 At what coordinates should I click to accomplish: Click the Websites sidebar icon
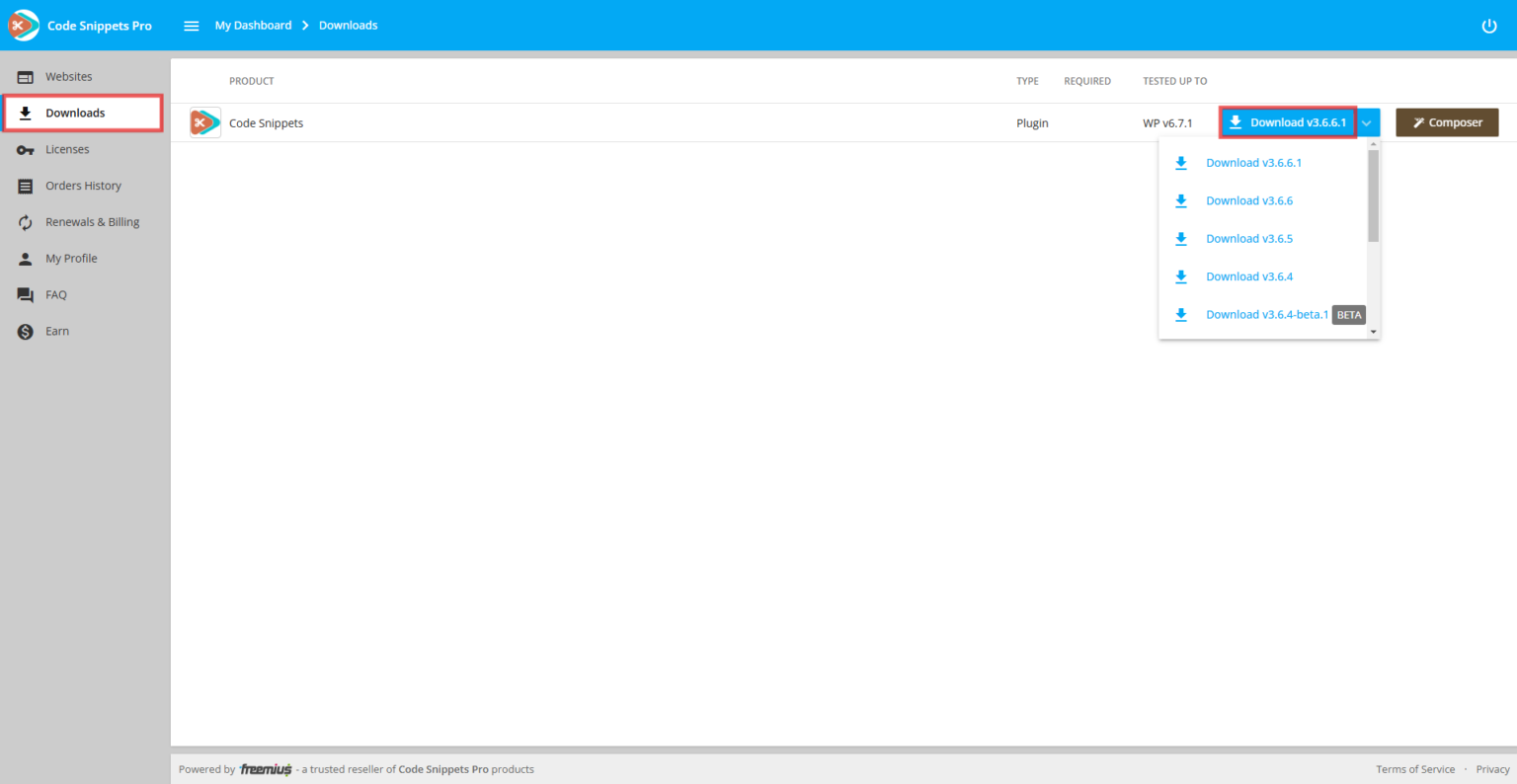click(x=26, y=77)
